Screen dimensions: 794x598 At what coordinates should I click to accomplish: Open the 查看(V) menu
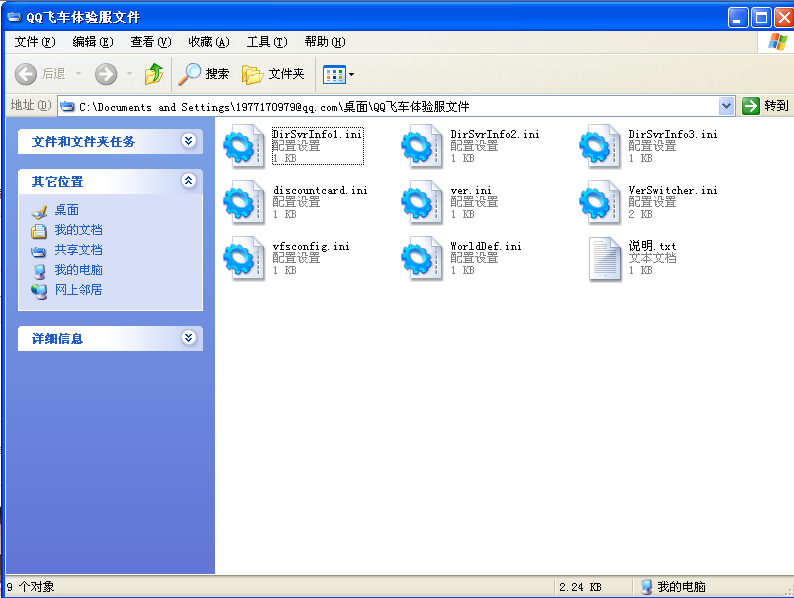(x=151, y=42)
